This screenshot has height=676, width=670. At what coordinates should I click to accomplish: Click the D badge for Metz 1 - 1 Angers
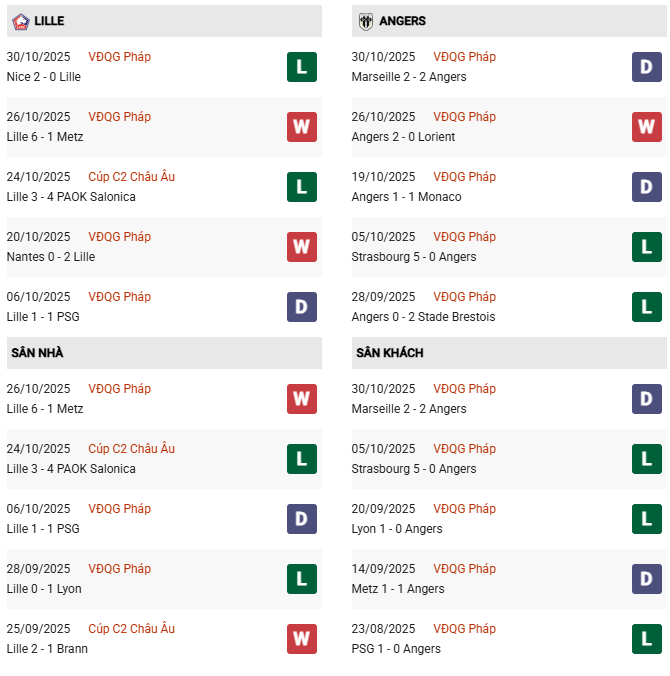(646, 579)
